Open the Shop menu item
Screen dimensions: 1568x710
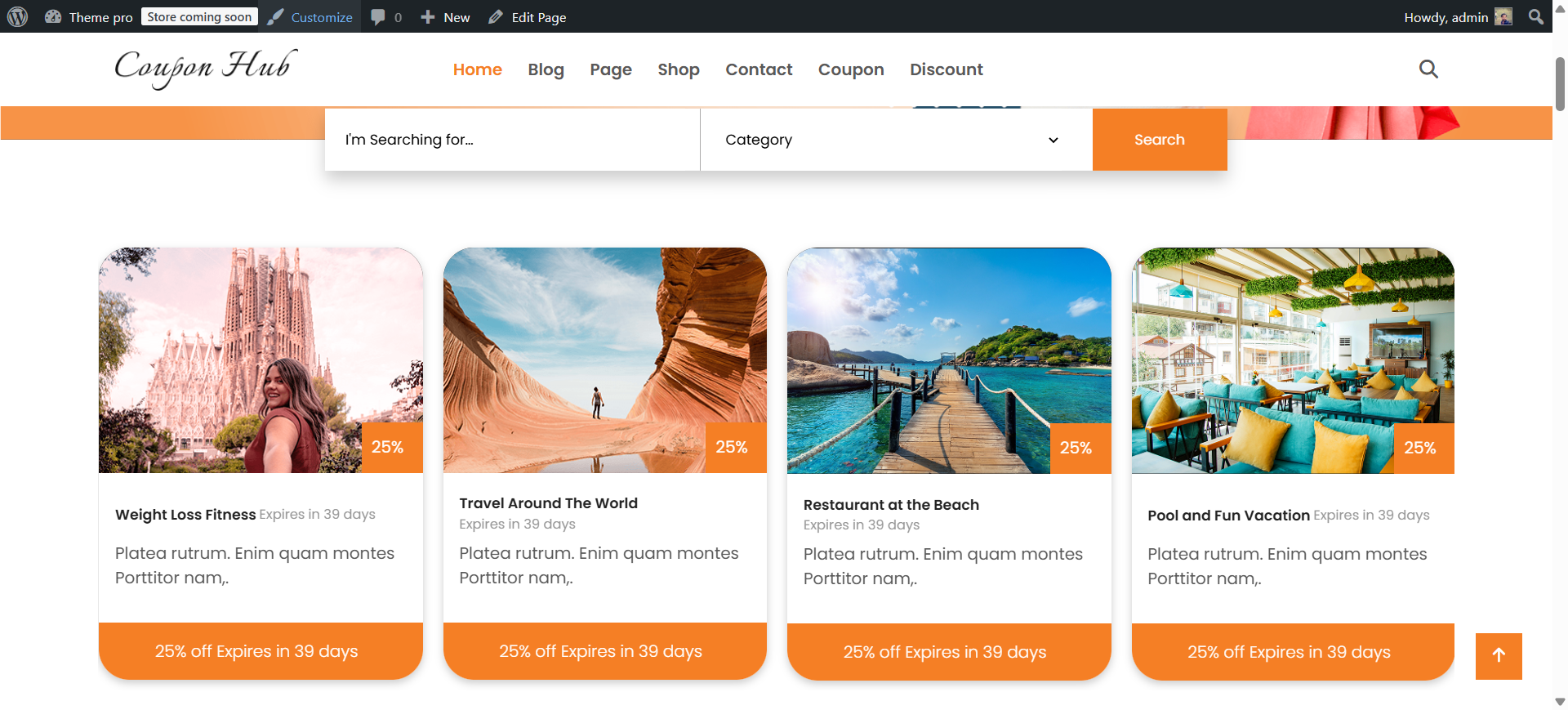(x=678, y=69)
